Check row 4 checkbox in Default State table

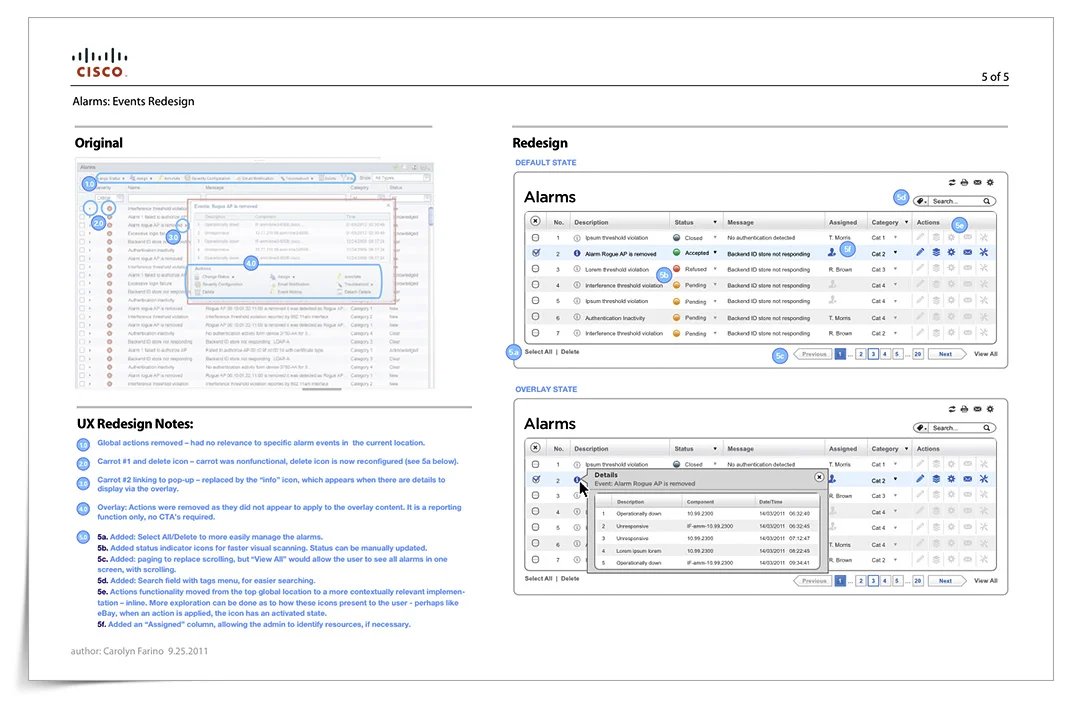coord(535,284)
